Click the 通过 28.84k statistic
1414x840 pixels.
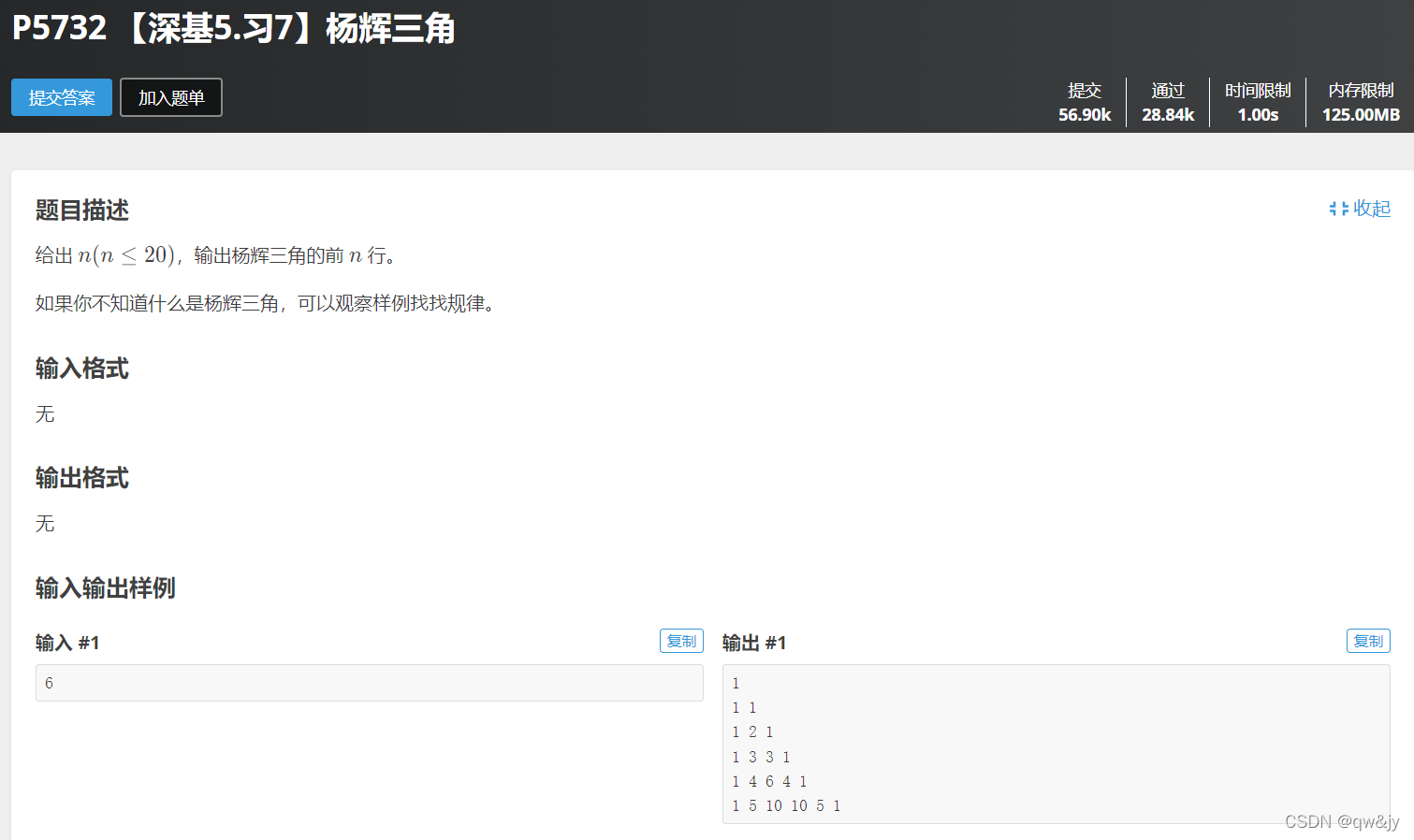pos(1168,102)
